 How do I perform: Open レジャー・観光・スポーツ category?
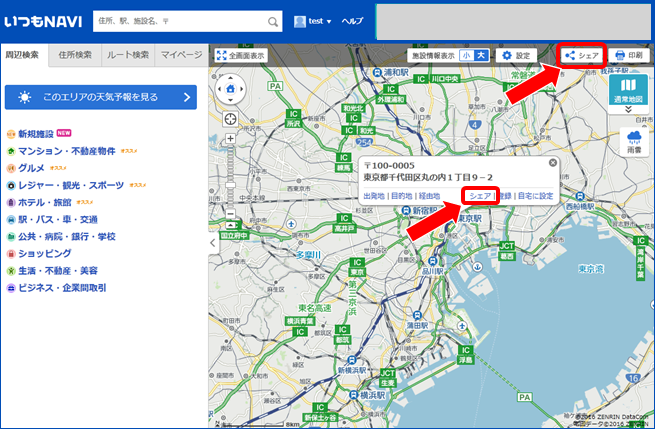click(71, 185)
